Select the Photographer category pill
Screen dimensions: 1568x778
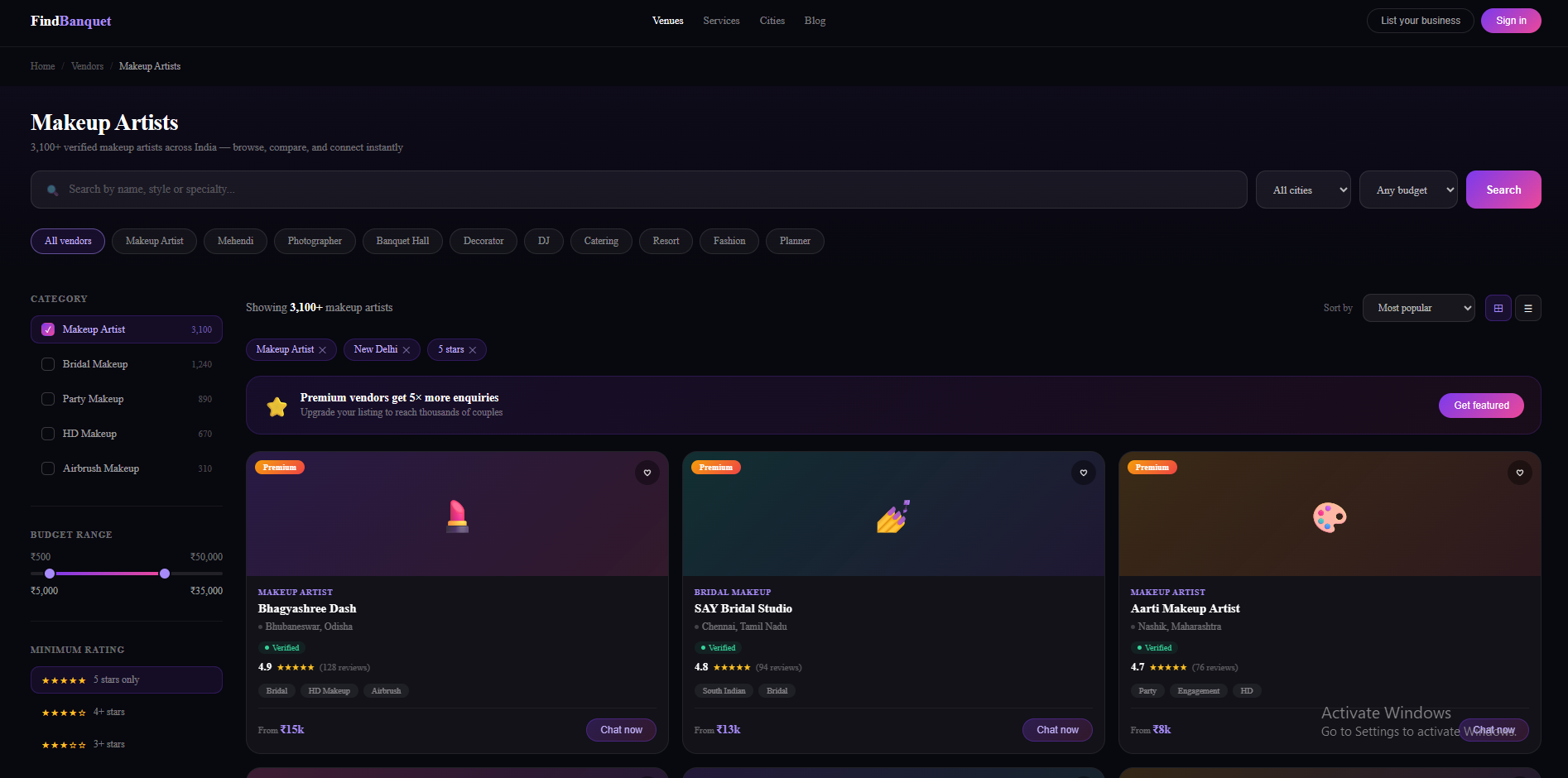coord(315,241)
